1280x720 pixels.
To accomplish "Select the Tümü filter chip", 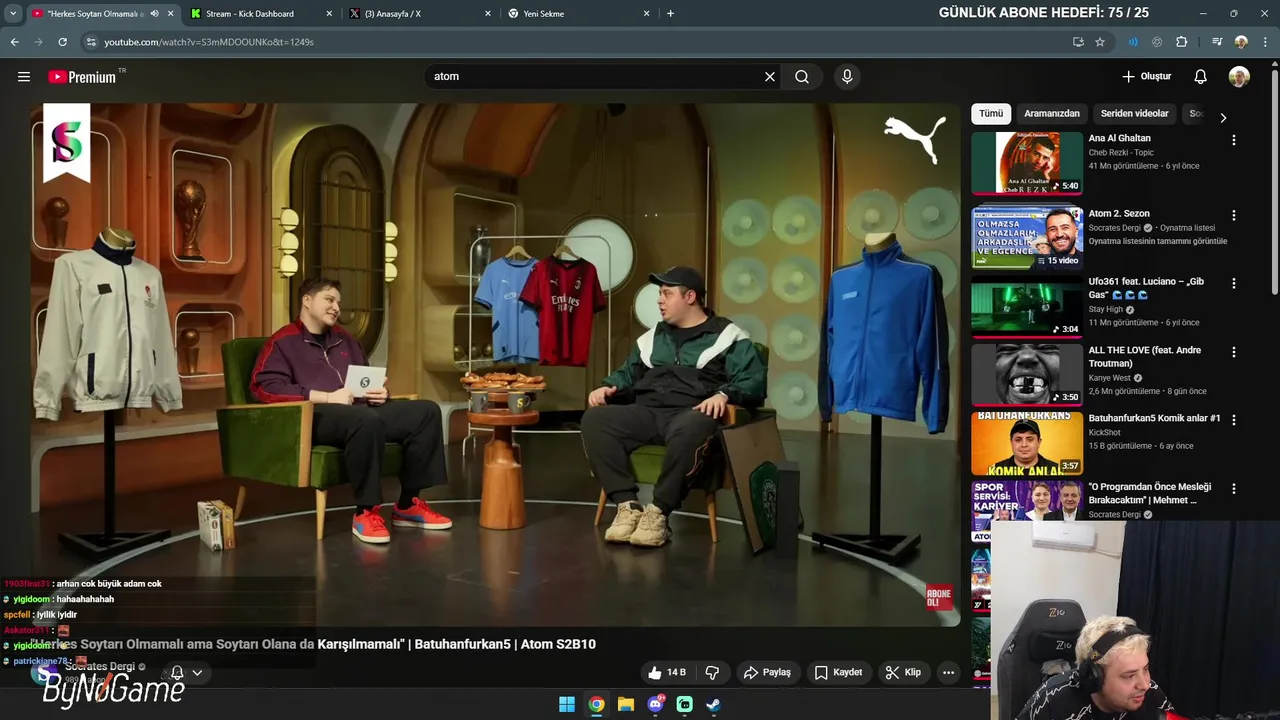I will (991, 114).
